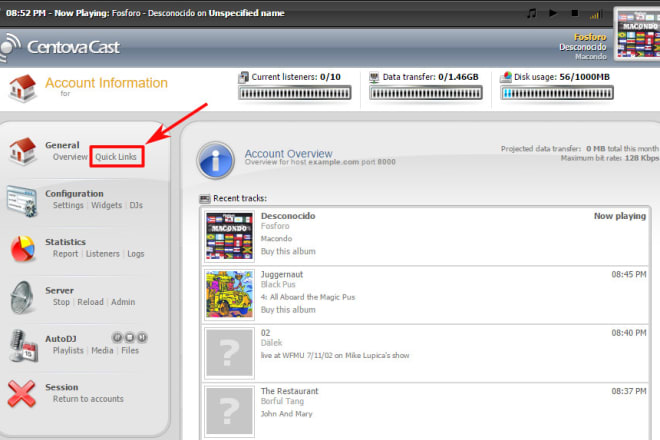Screen dimensions: 660x440
Task: Click the Data transfer icon
Action: (x=374, y=77)
